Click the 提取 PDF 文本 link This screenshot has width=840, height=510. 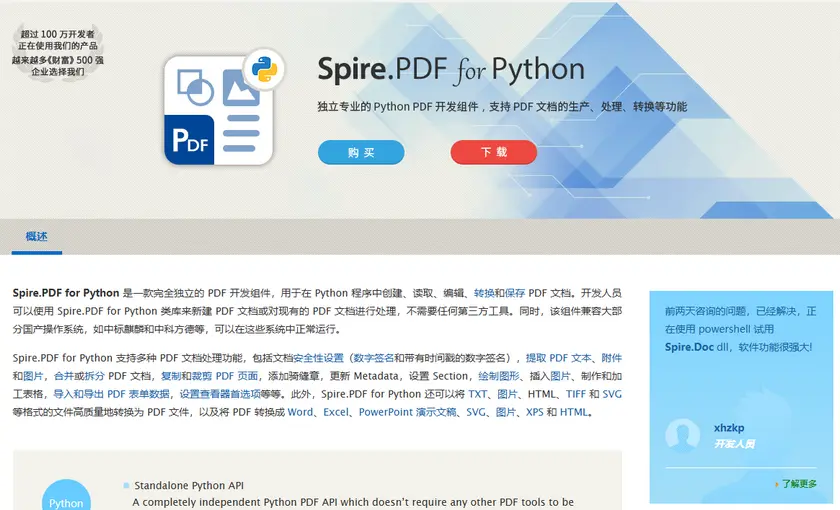(x=558, y=358)
